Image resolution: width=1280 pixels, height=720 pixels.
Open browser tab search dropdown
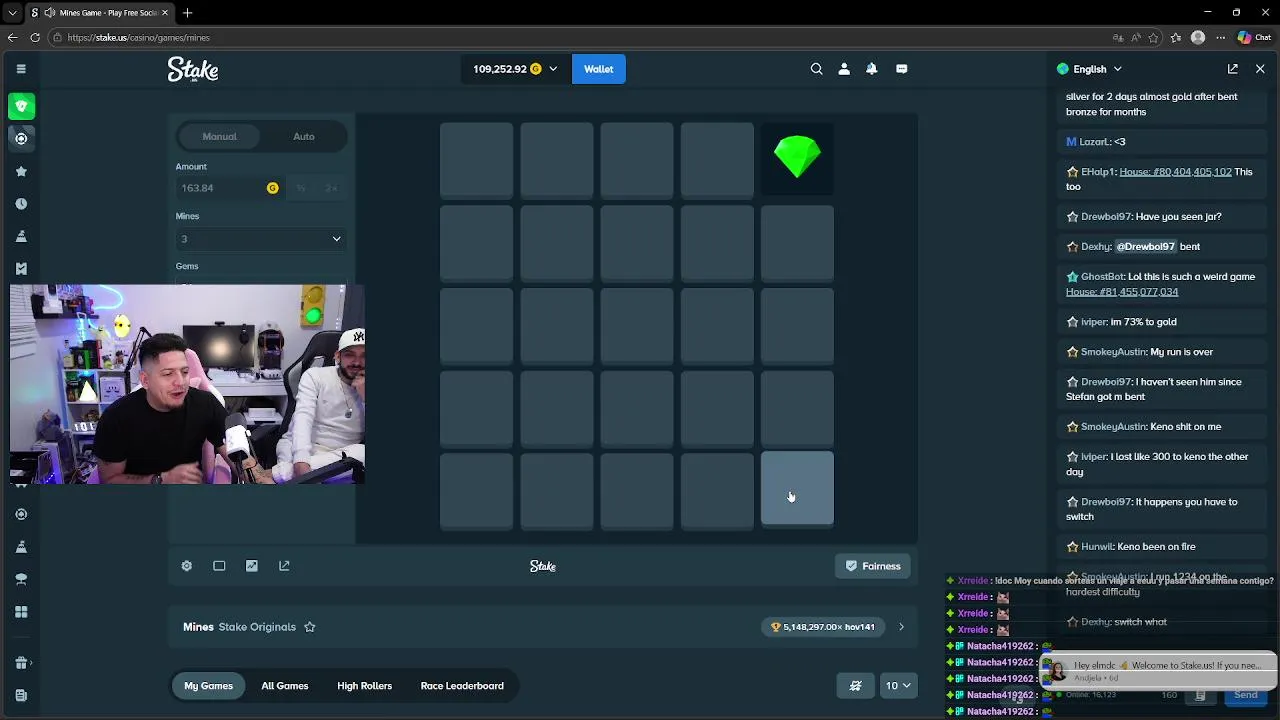coord(12,12)
